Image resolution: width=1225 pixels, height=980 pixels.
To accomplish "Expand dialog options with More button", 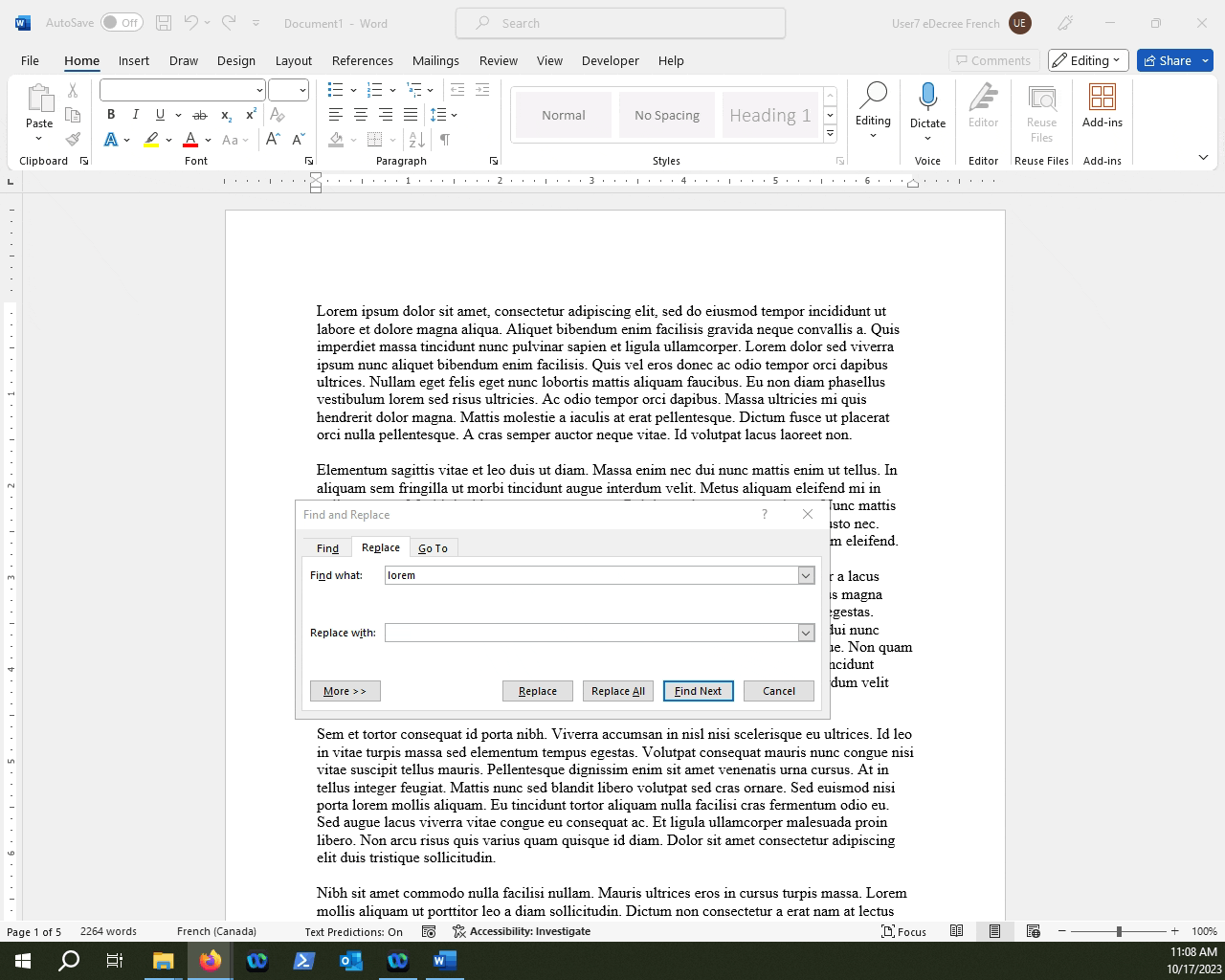I will pos(345,690).
